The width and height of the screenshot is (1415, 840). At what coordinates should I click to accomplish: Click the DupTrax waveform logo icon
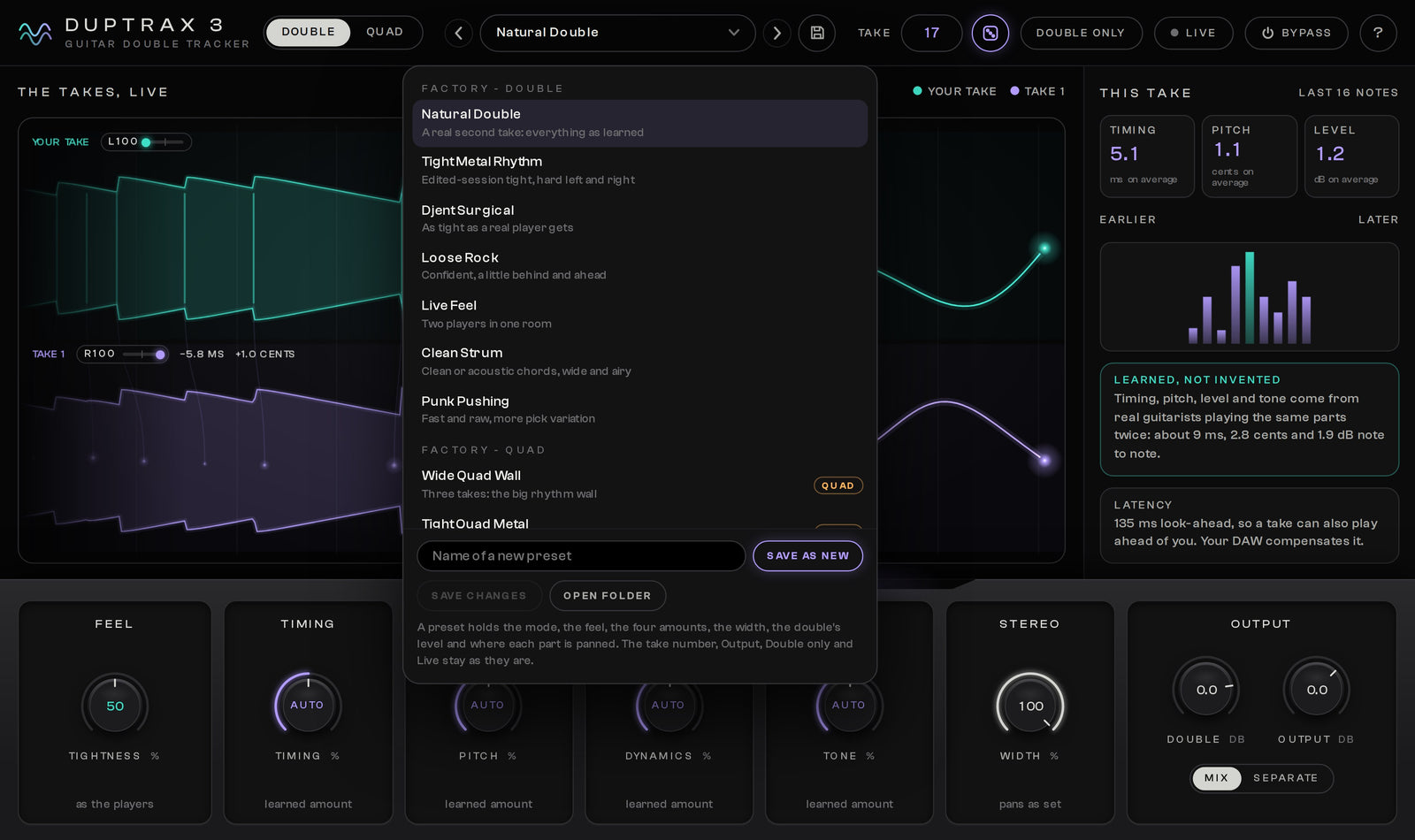click(35, 33)
